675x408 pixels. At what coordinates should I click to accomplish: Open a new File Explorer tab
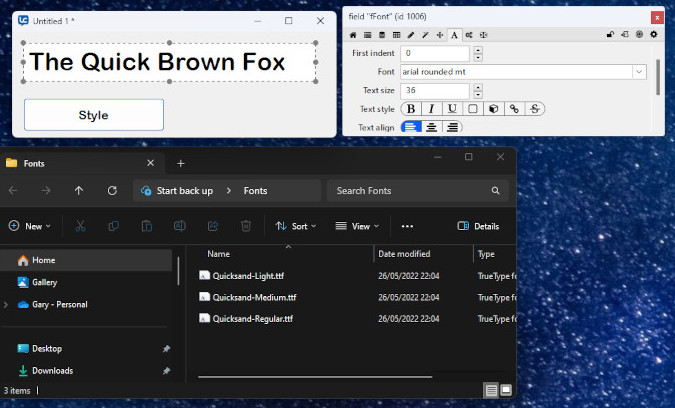[181, 163]
